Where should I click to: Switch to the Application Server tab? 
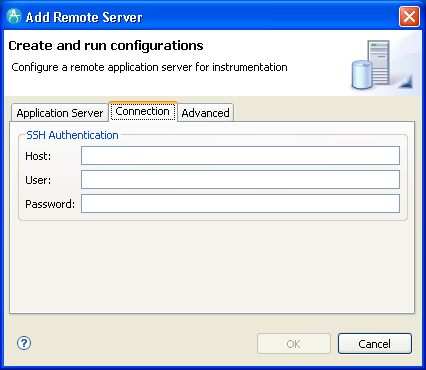pos(60,113)
